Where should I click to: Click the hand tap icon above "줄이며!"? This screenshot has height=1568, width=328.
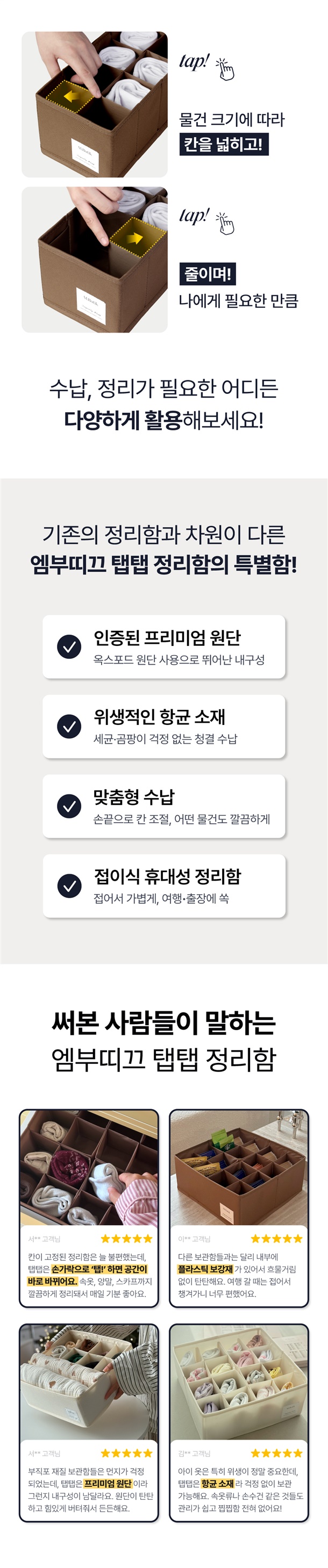pos(225,223)
